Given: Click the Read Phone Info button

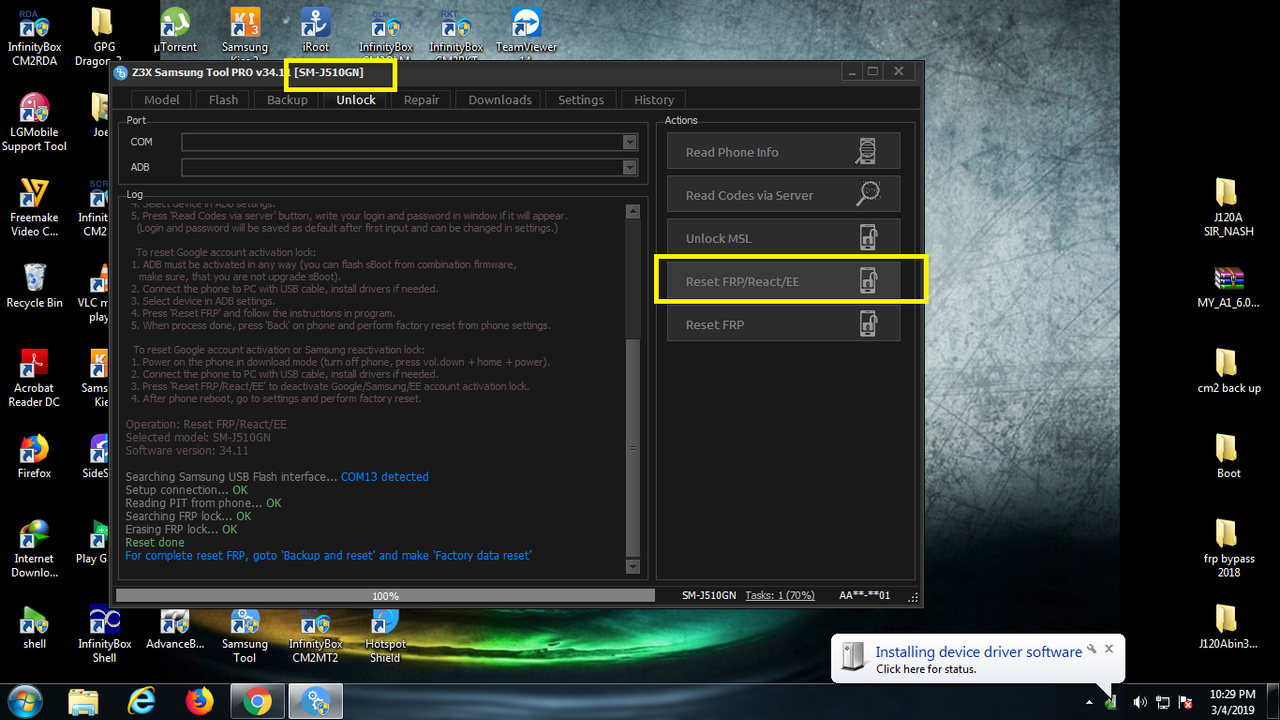Looking at the screenshot, I should click(784, 152).
